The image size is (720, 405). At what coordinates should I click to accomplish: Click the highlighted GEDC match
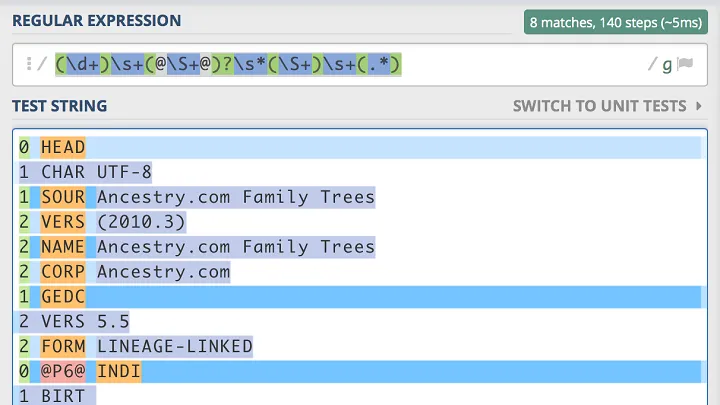click(x=63, y=296)
